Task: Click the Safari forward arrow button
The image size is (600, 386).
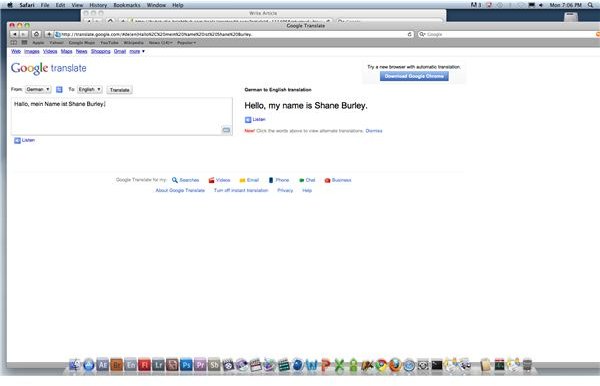Action: point(23,34)
